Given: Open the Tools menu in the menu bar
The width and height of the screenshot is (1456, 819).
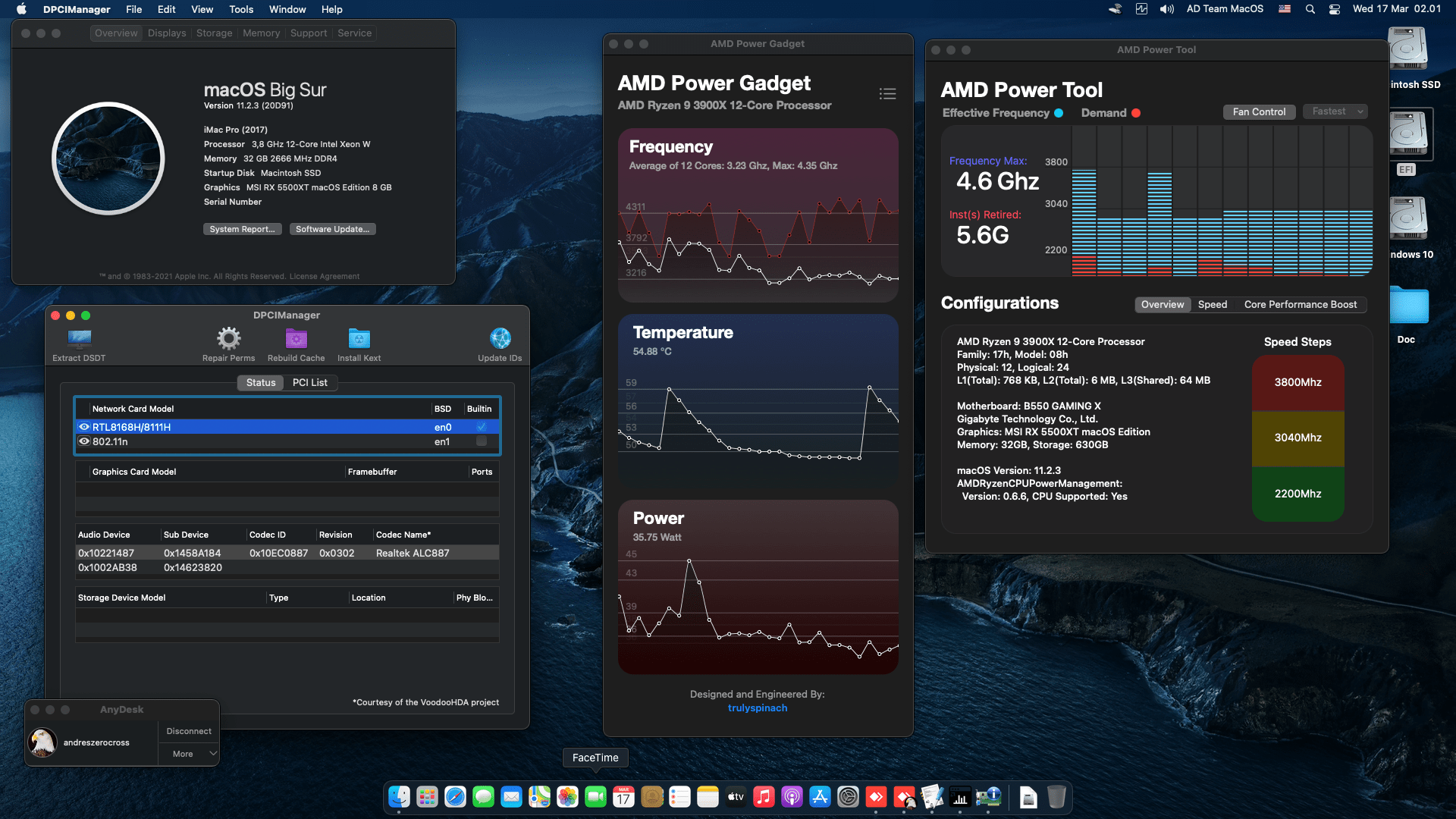Looking at the screenshot, I should (x=241, y=9).
